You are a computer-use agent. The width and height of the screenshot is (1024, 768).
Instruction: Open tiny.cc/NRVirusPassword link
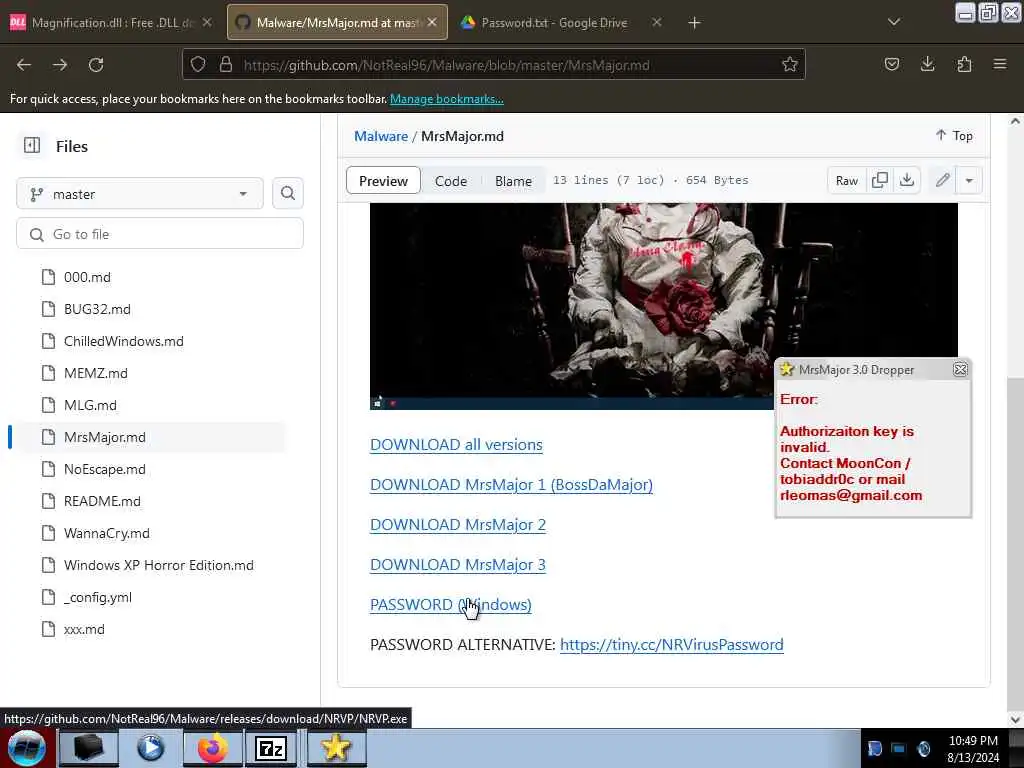tap(671, 645)
